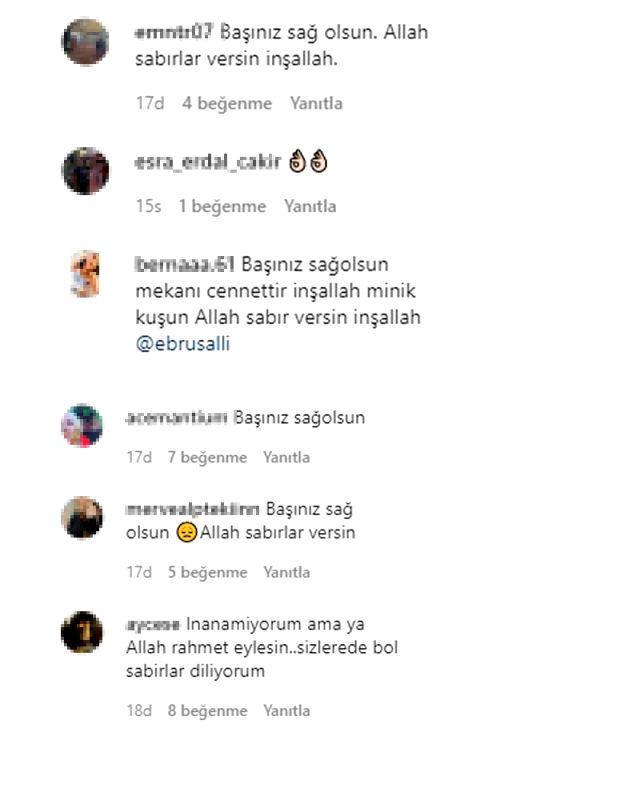Open the @ebrusalli mention link

pyautogui.click(x=183, y=344)
